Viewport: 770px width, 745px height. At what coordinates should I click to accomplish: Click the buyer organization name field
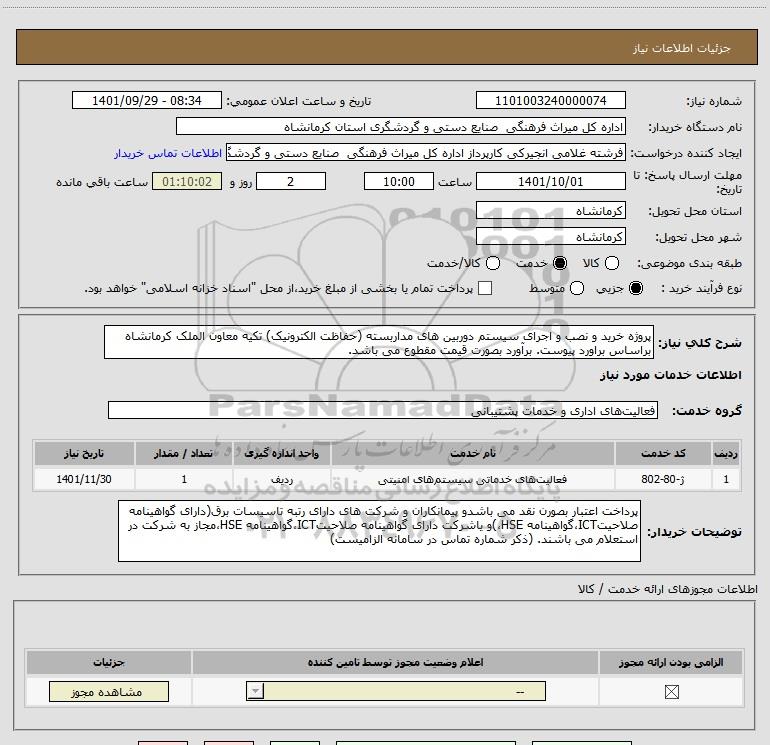click(x=401, y=127)
